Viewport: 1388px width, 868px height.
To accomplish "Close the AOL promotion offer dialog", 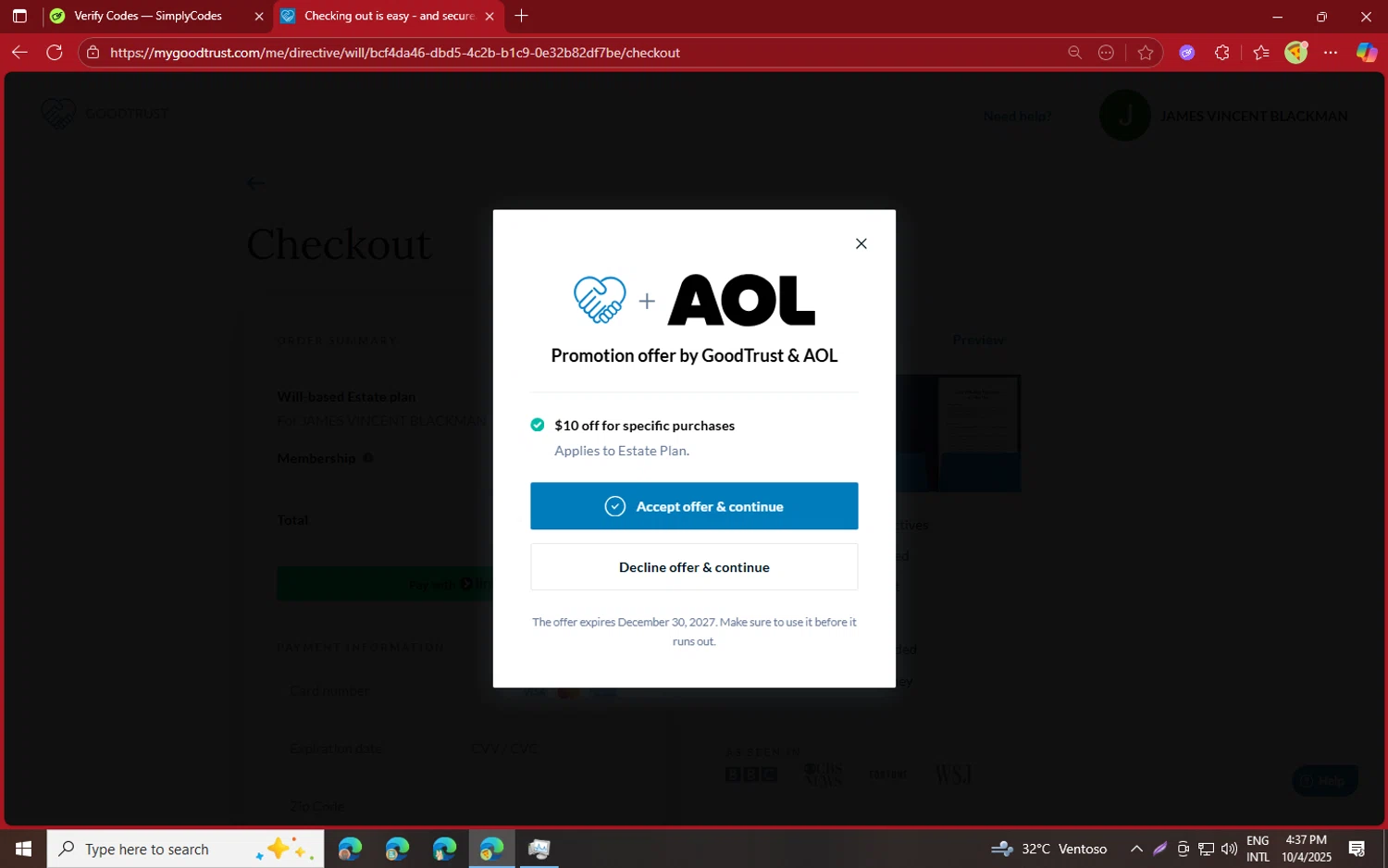I will pos(861,243).
